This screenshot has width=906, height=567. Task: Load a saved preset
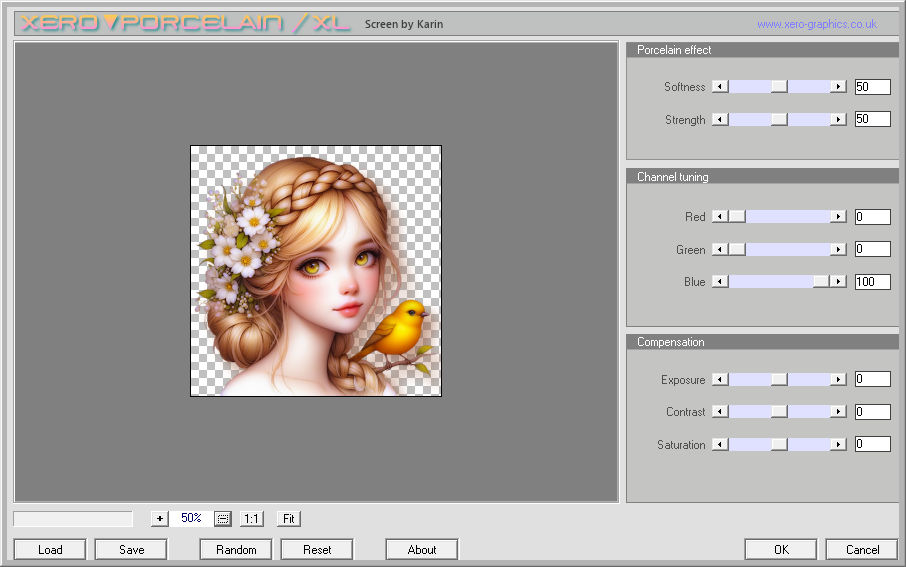pos(50,549)
